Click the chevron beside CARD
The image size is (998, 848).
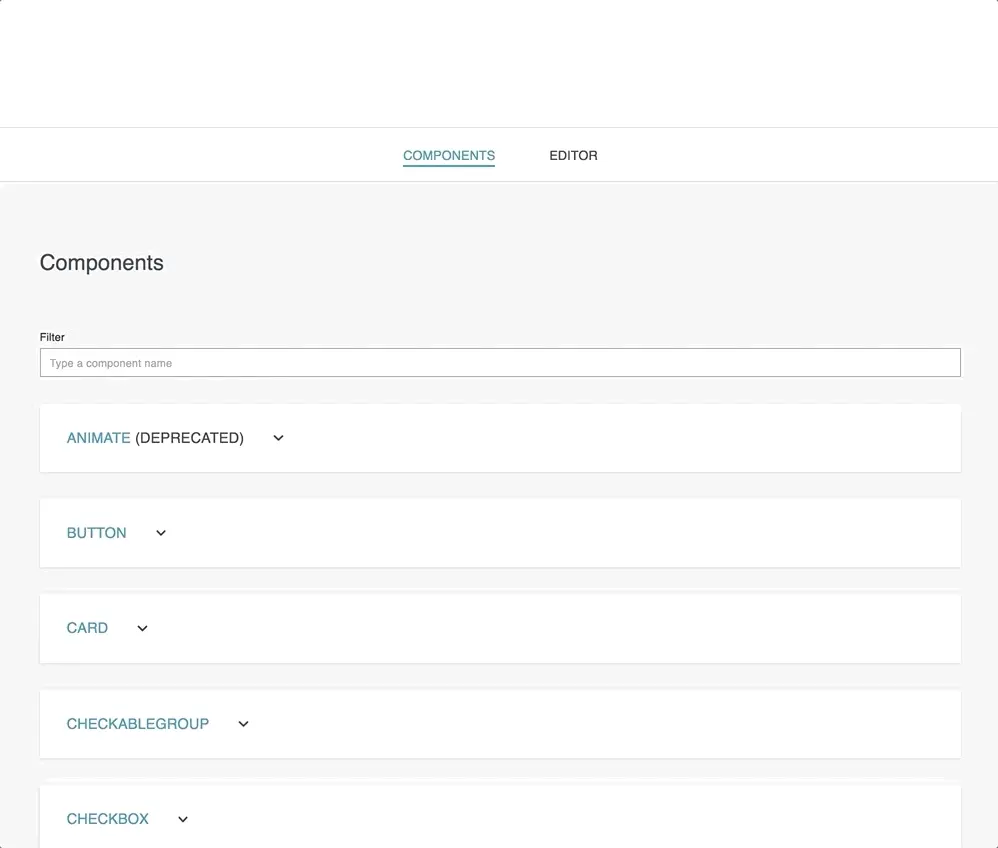click(x=142, y=628)
